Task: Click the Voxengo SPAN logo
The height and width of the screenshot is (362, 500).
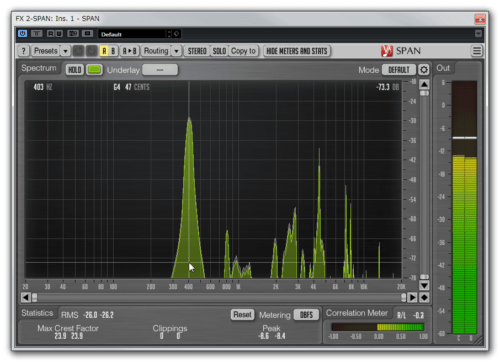Action: point(401,51)
